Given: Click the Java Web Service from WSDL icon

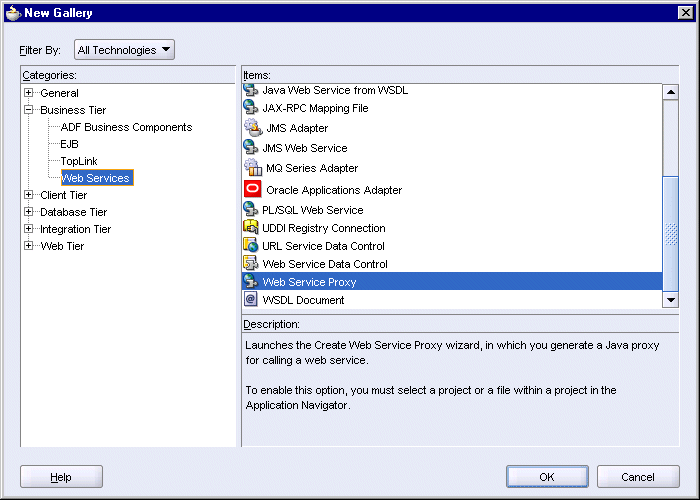Looking at the screenshot, I should [250, 90].
